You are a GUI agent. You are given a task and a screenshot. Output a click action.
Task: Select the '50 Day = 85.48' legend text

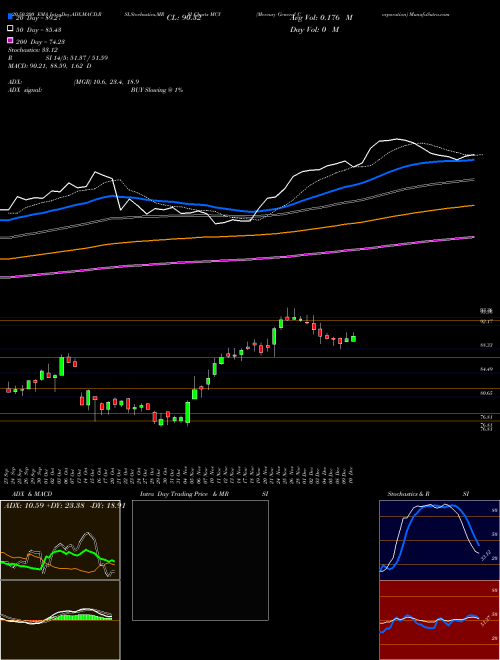pos(37,29)
